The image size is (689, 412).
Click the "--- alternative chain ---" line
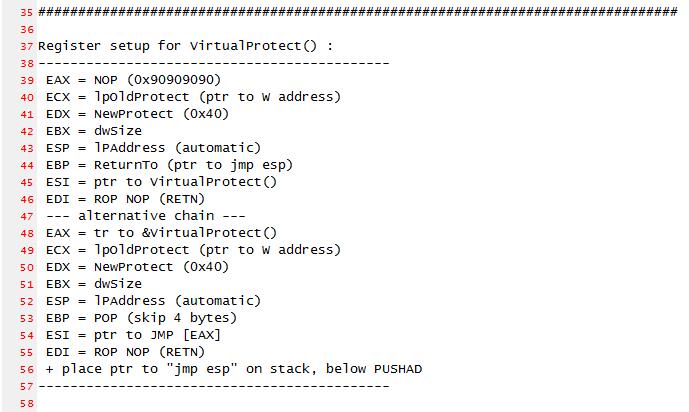(145, 216)
